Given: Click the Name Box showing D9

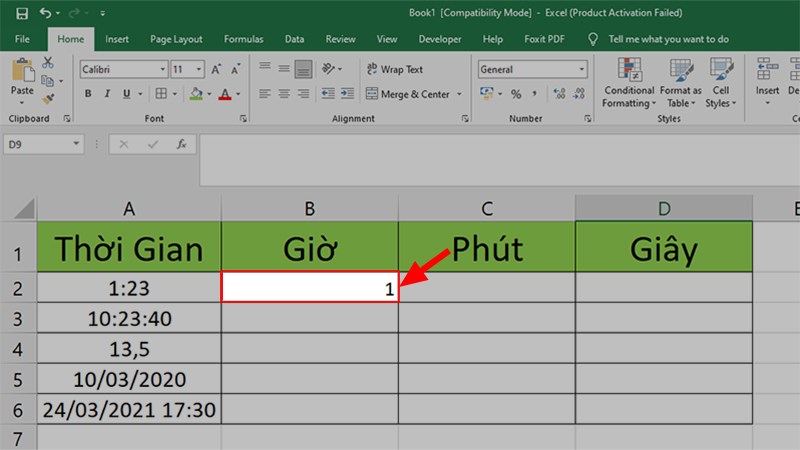Looking at the screenshot, I should (43, 144).
